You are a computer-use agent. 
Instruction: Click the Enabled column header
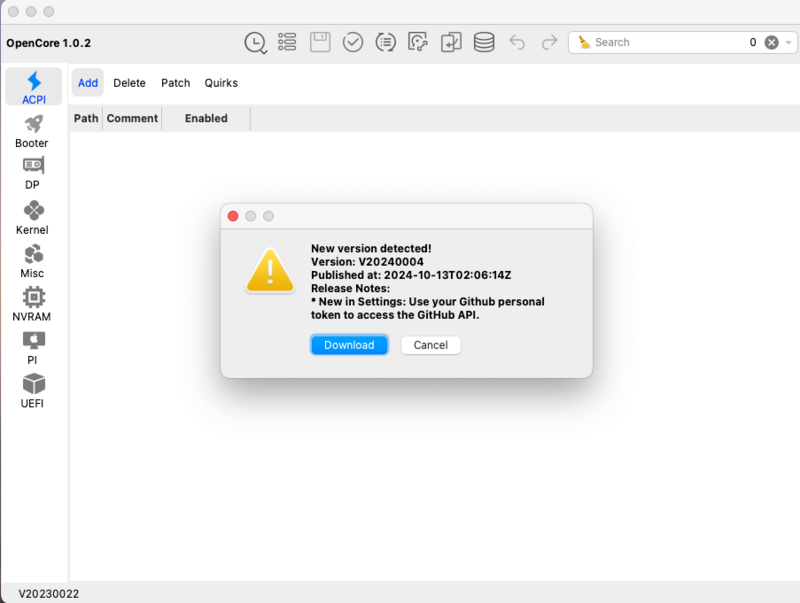[206, 118]
